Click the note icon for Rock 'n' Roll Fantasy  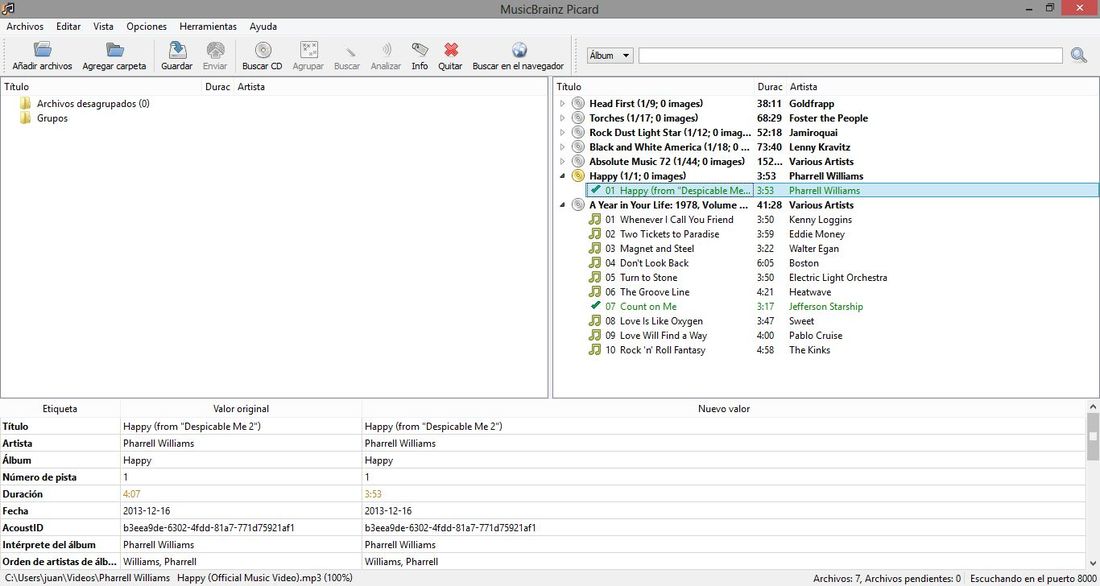pyautogui.click(x=595, y=349)
